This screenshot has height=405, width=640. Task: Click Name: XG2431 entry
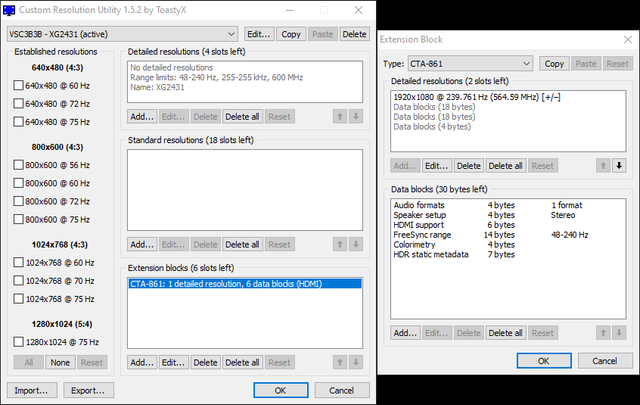[157, 87]
